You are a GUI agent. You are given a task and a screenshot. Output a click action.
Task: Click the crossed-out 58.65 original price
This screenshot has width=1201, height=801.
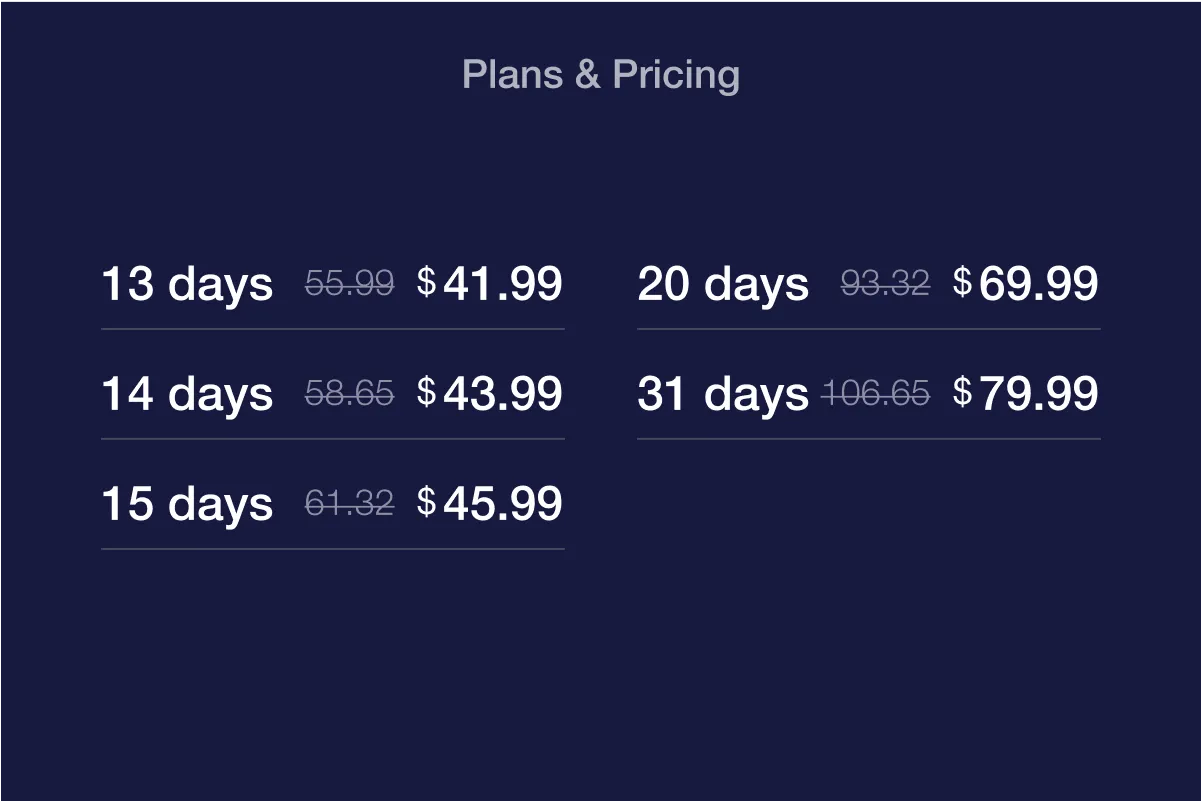tap(349, 394)
